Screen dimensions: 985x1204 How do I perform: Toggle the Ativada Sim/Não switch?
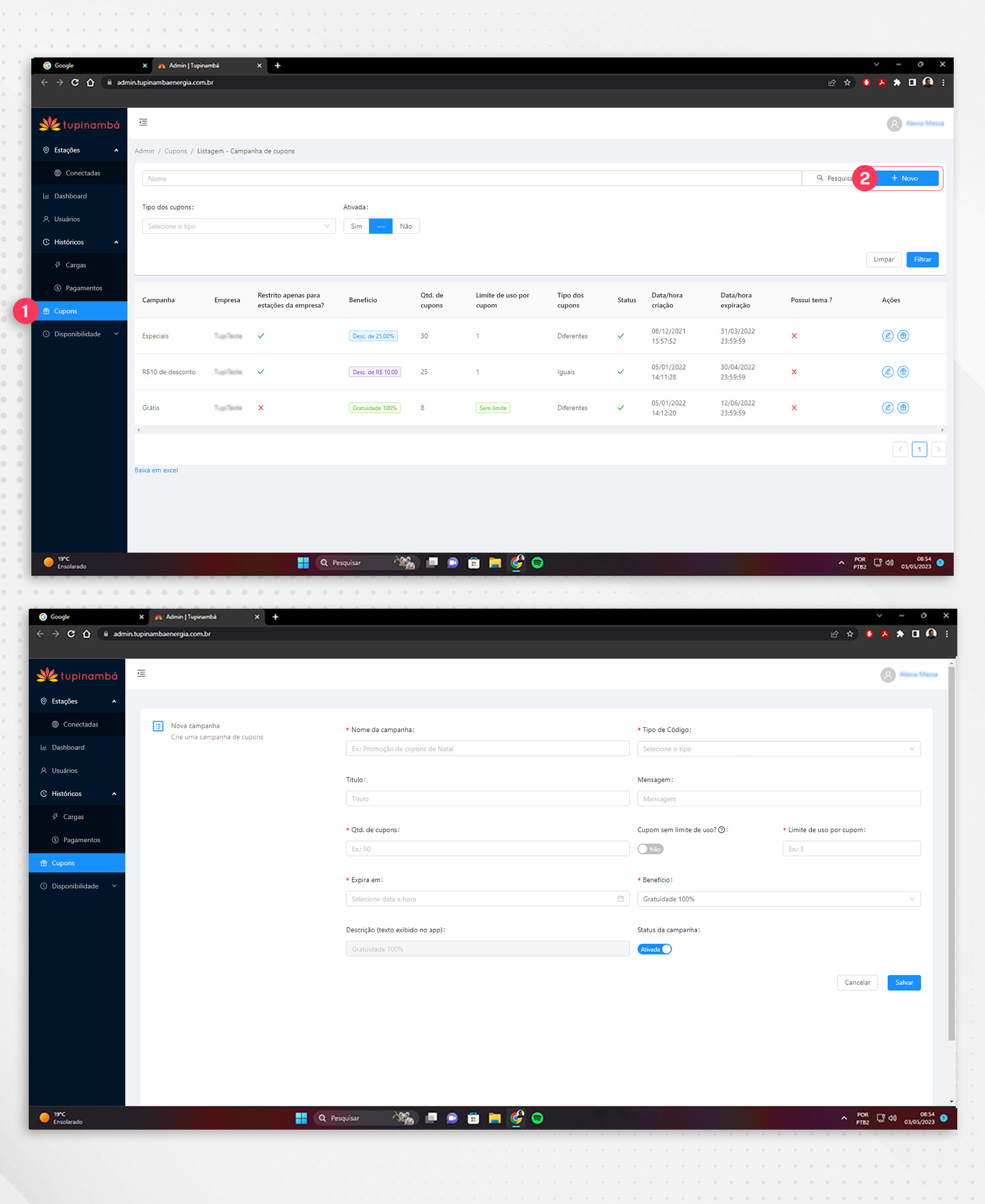[382, 226]
